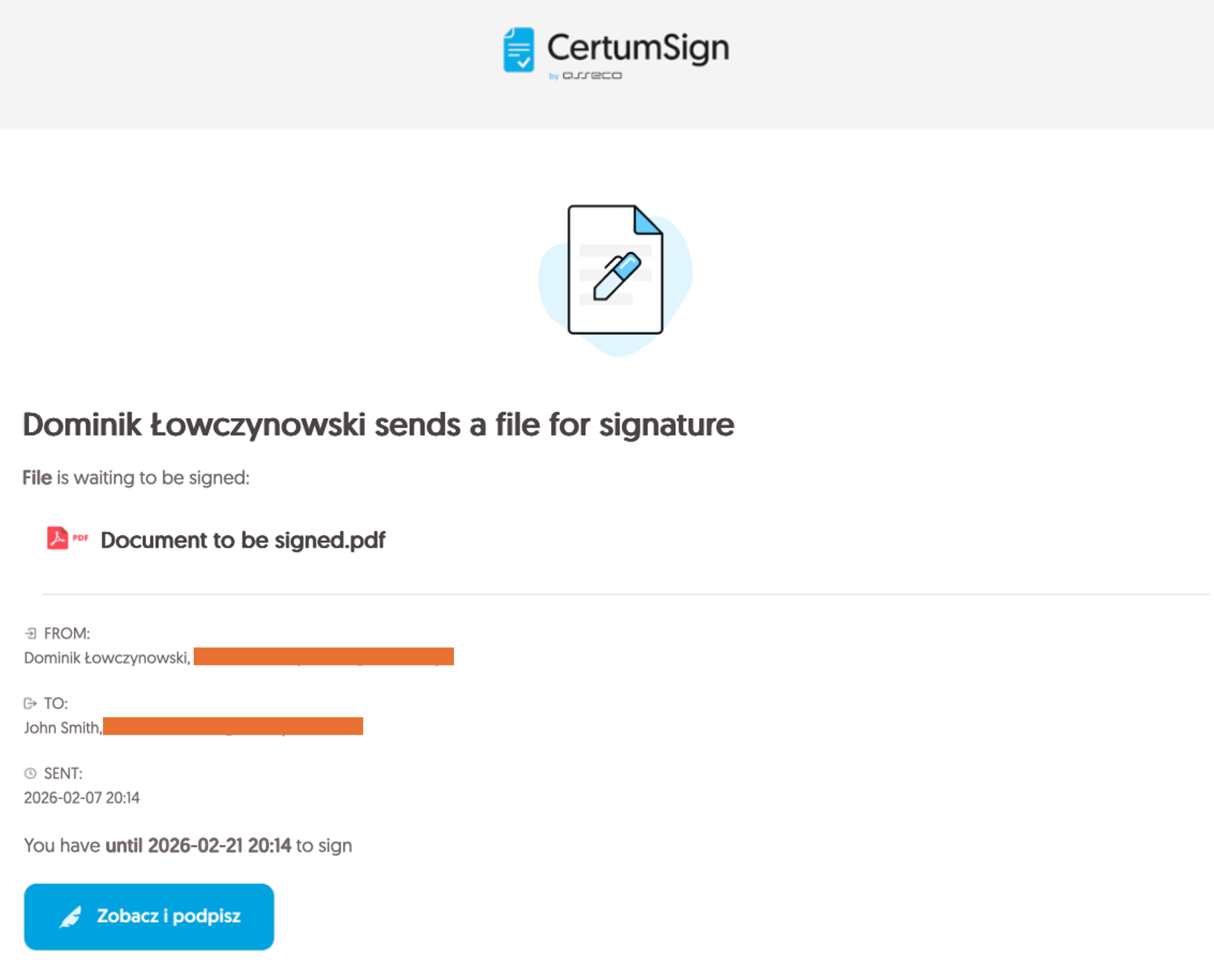Click the redacted recipient email address
This screenshot has height=980, width=1214.
(x=233, y=726)
